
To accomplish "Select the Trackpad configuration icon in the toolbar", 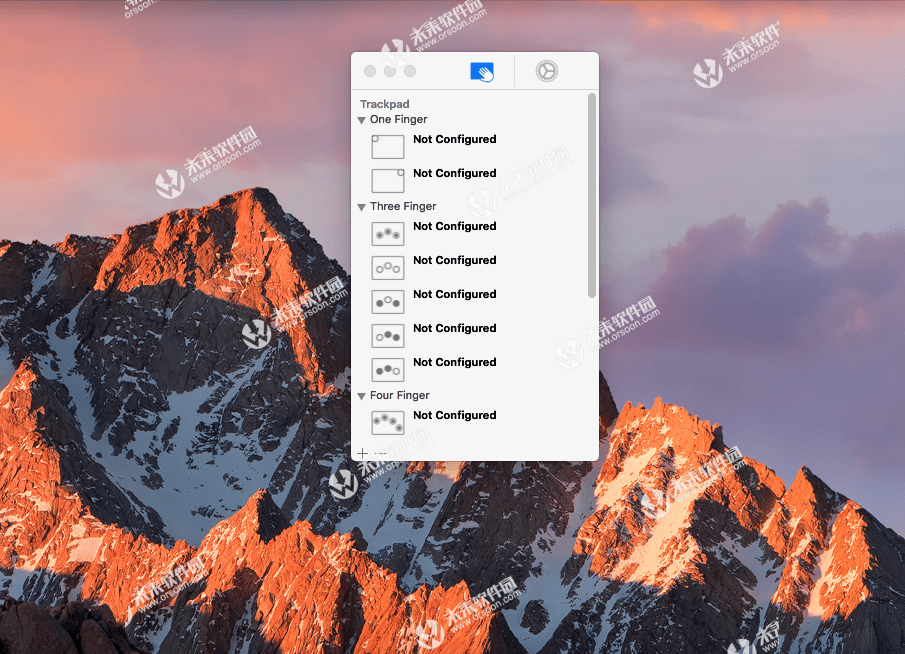I will coord(483,70).
